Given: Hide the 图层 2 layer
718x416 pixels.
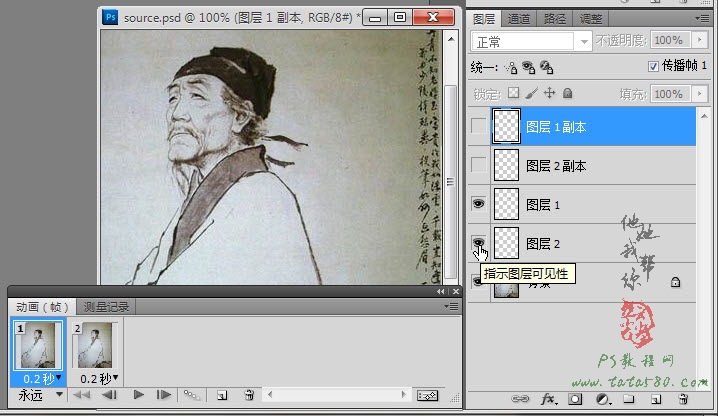Looking at the screenshot, I should (x=479, y=242).
